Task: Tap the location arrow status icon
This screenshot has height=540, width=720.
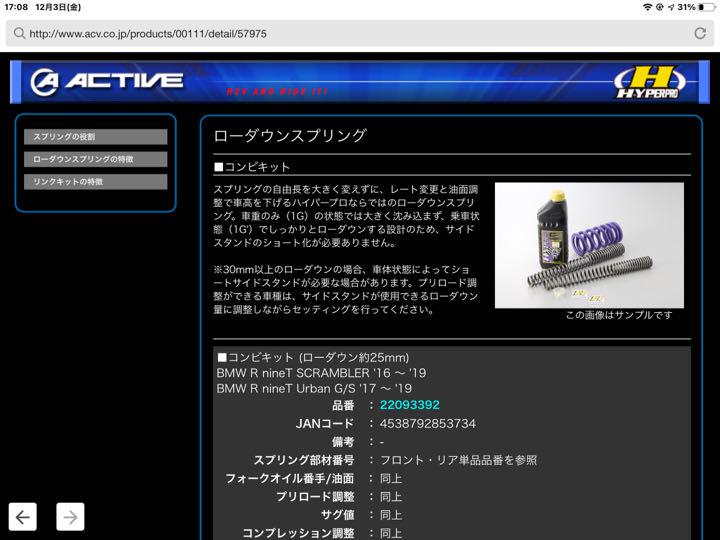Action: 671,7
